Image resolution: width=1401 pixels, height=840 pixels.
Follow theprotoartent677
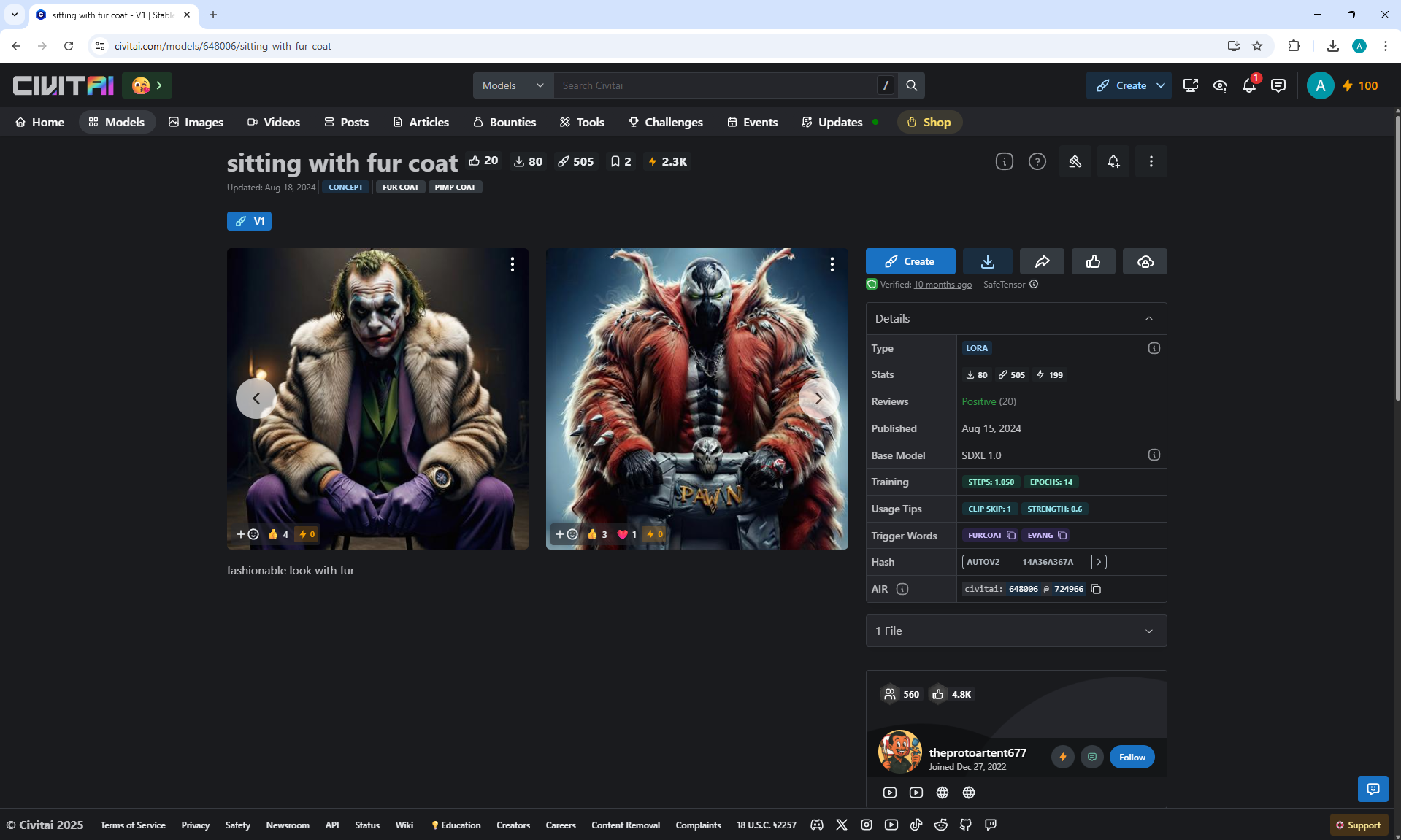coord(1132,758)
